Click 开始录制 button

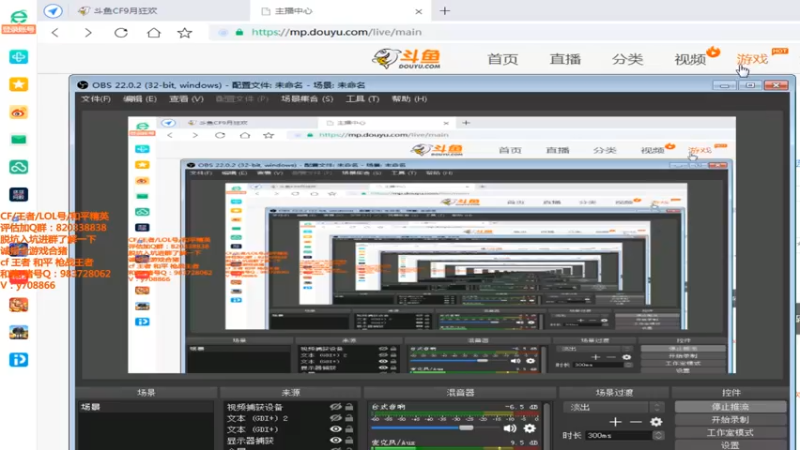(731, 419)
